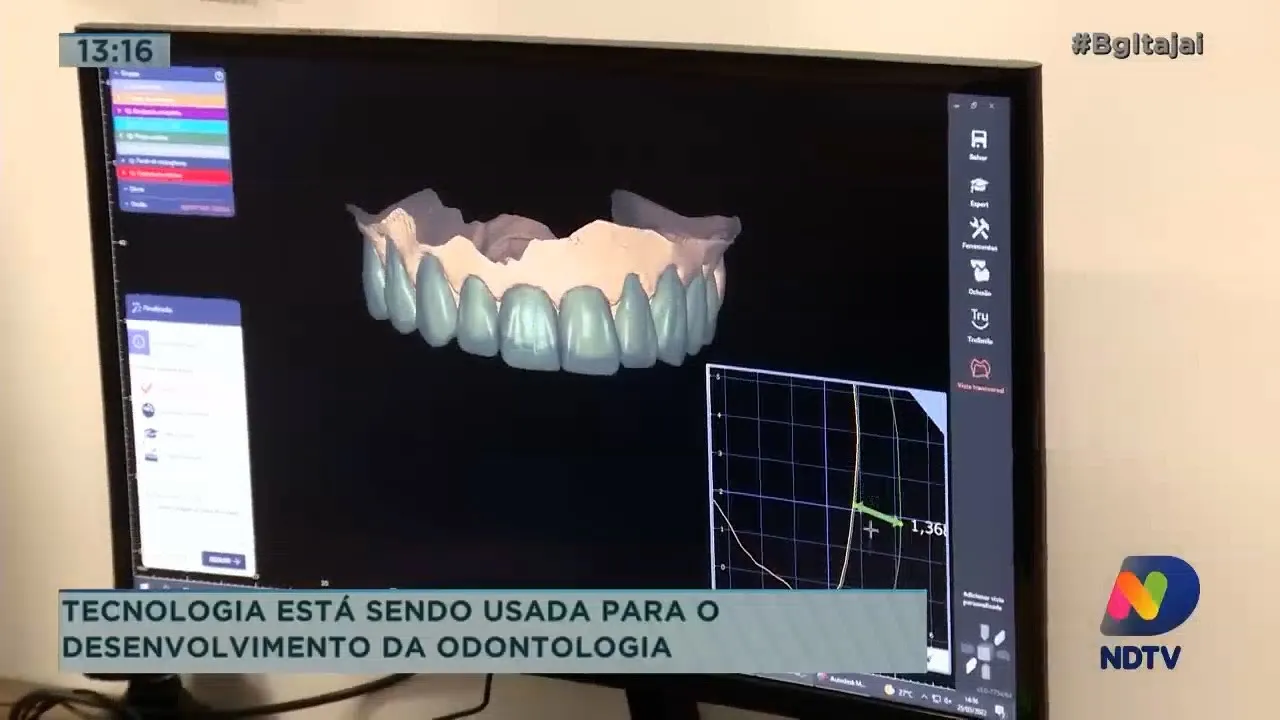Click the Finalizado wizard header

(183, 310)
